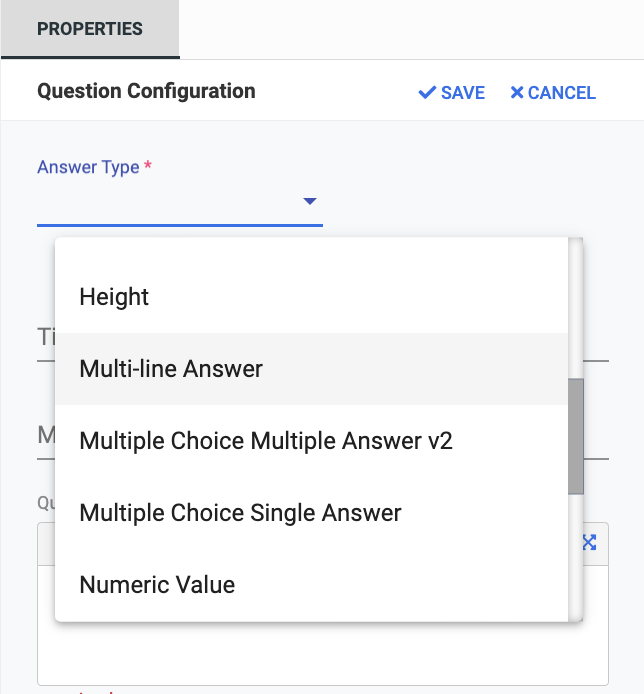The width and height of the screenshot is (644, 694).
Task: Click the question text area below the list
Action: 322,655
